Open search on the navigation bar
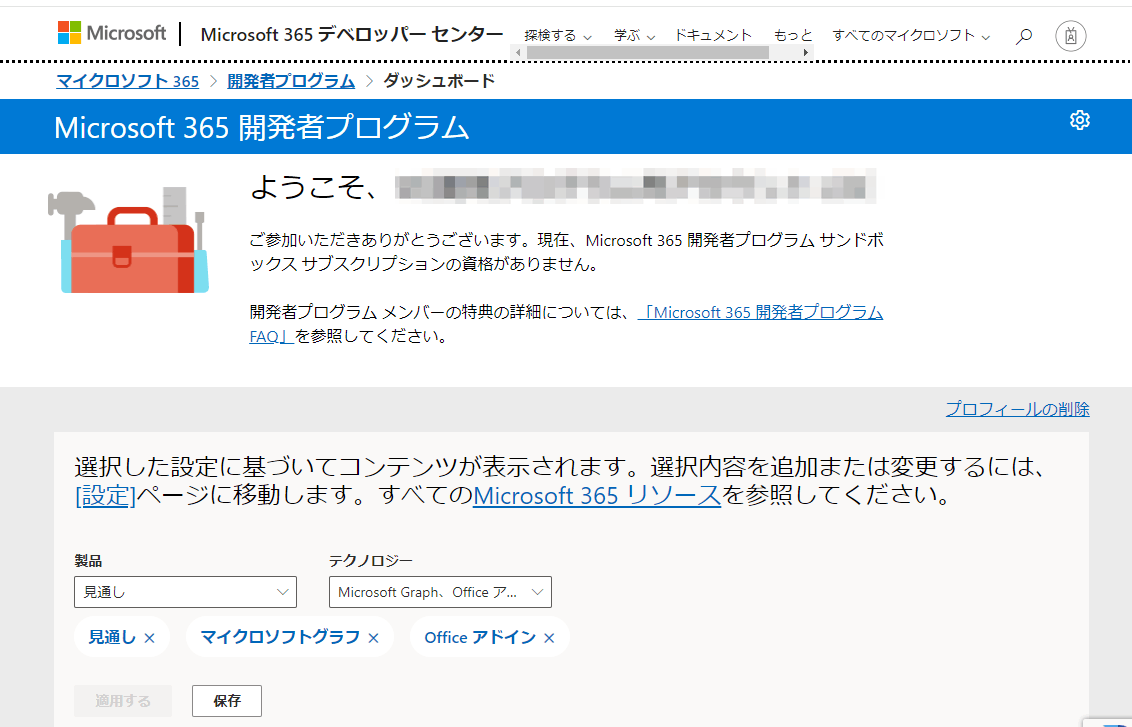 coord(1023,34)
